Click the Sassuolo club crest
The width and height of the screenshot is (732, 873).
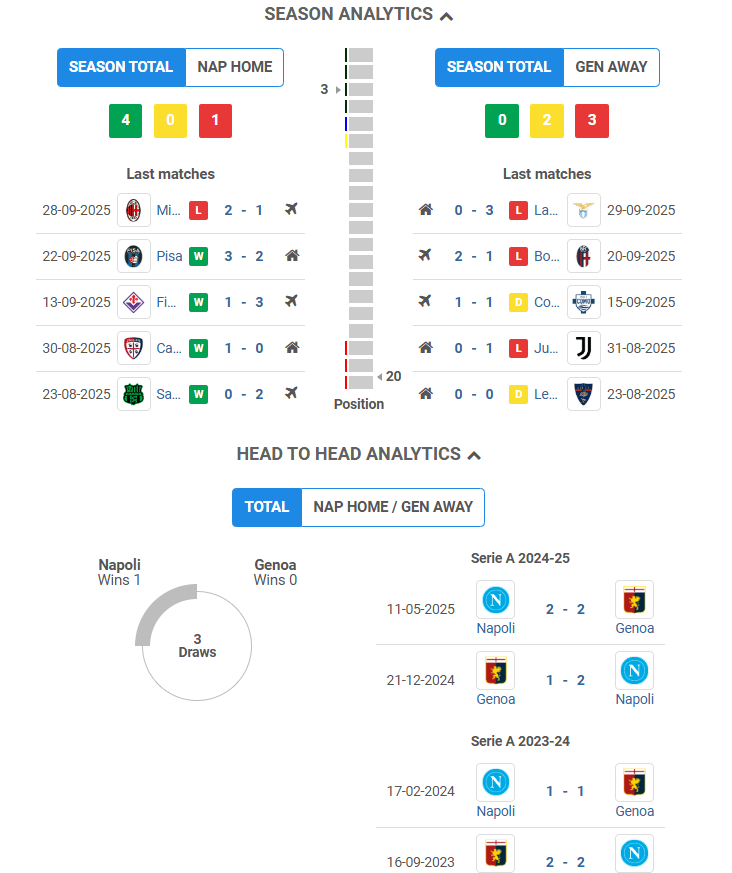pos(134,394)
